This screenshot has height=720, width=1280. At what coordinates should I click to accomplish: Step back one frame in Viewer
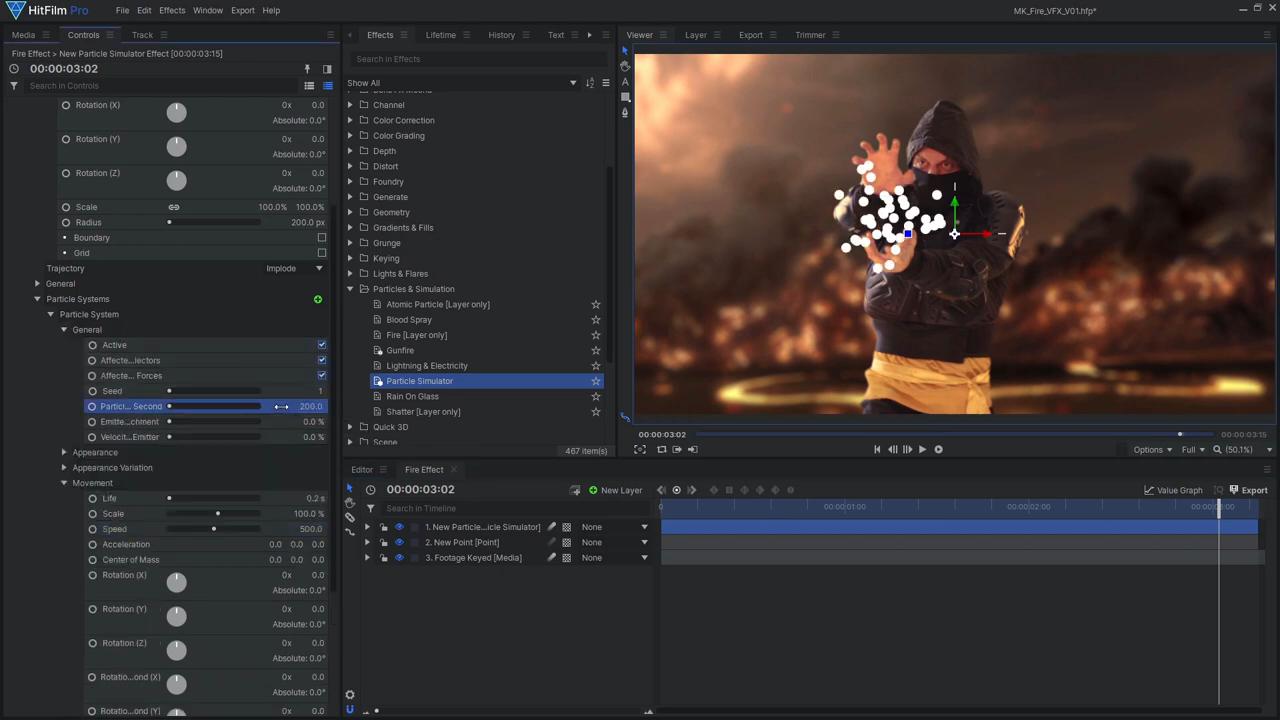click(893, 450)
